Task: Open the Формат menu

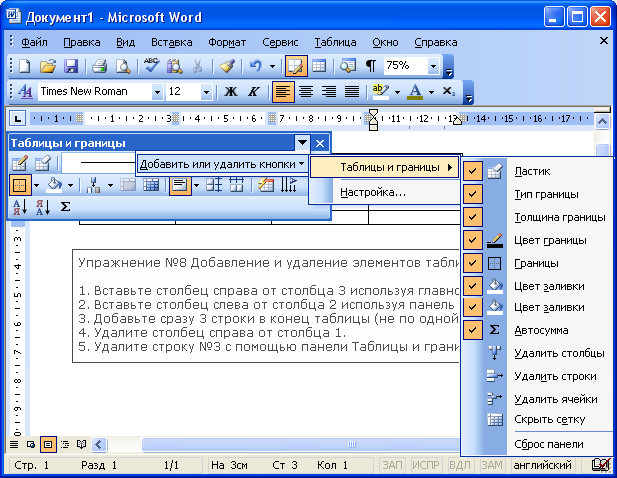Action: click(227, 42)
